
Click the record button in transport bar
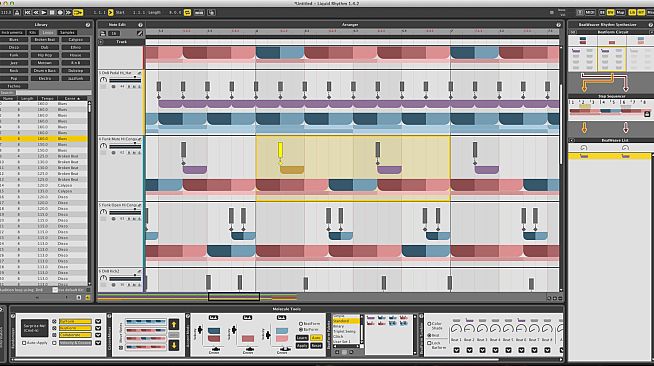tap(60, 13)
